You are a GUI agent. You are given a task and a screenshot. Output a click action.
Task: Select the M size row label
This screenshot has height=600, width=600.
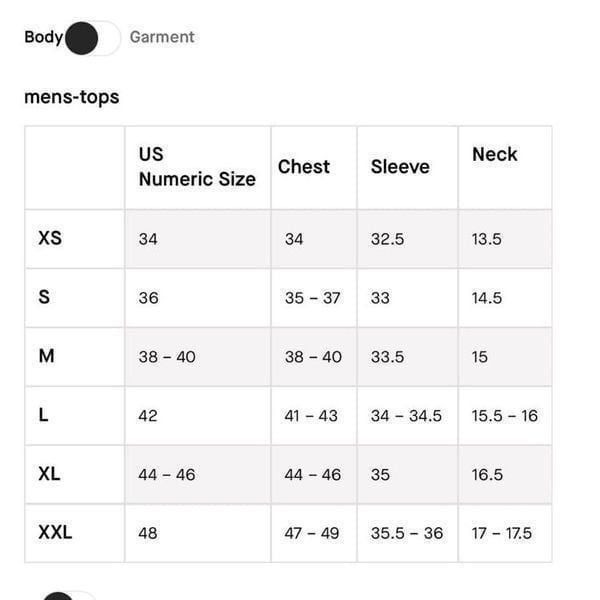tap(46, 356)
